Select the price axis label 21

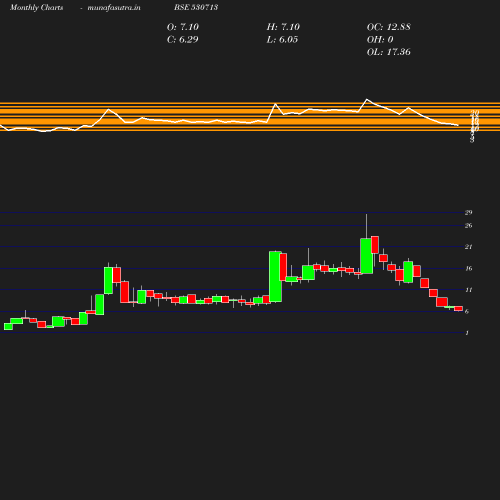click(469, 247)
